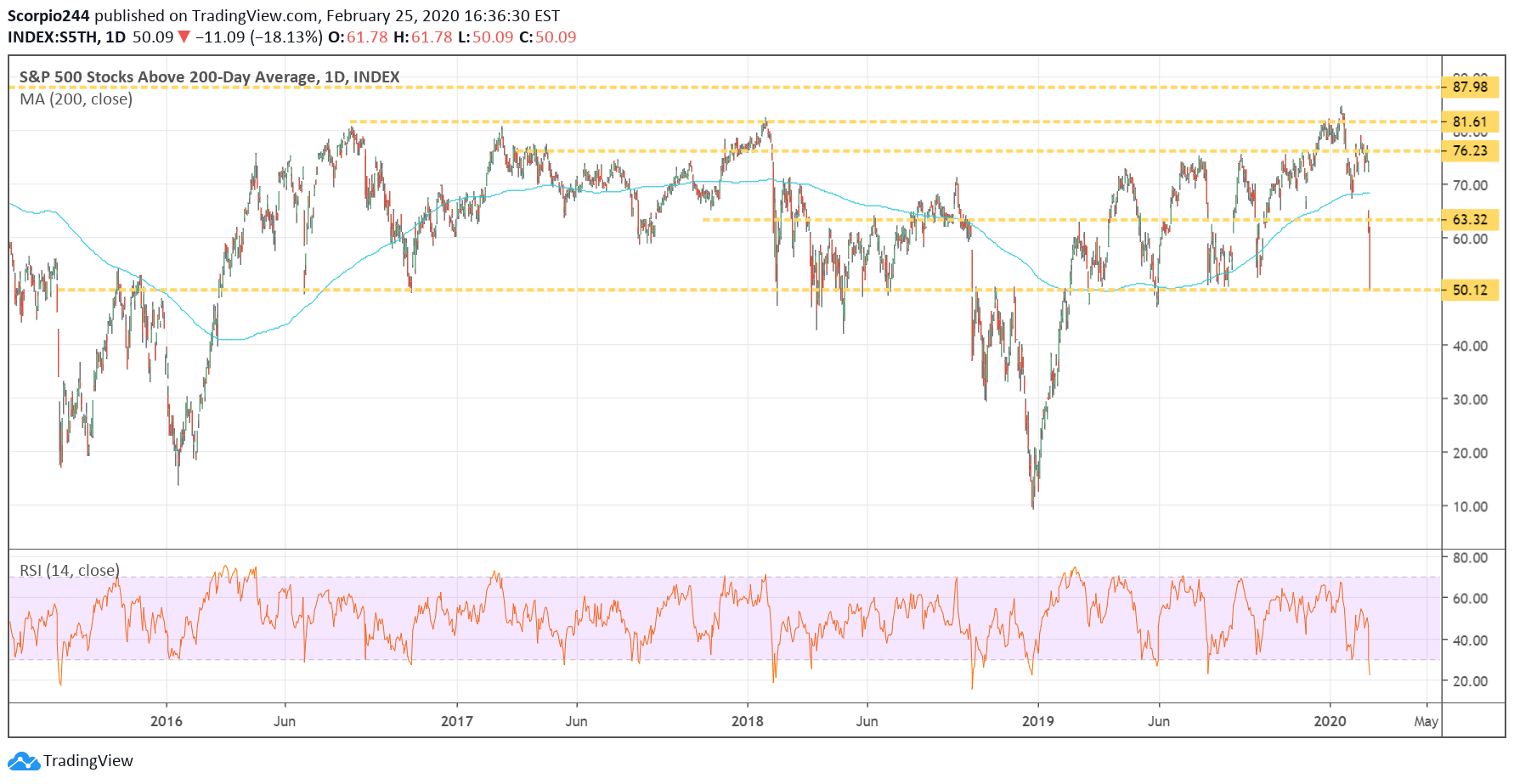
Task: Click the 30.00 price axis value
Action: [1470, 399]
